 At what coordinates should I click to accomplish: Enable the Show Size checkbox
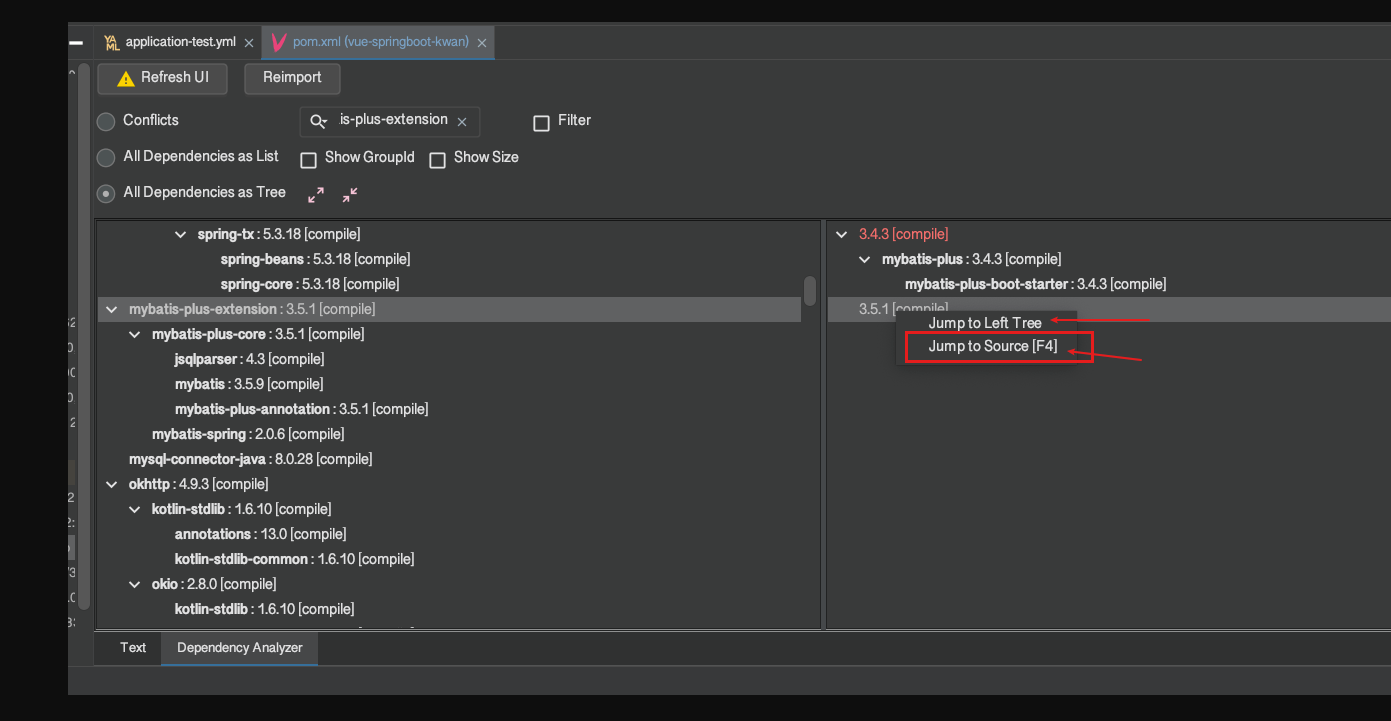pos(437,160)
